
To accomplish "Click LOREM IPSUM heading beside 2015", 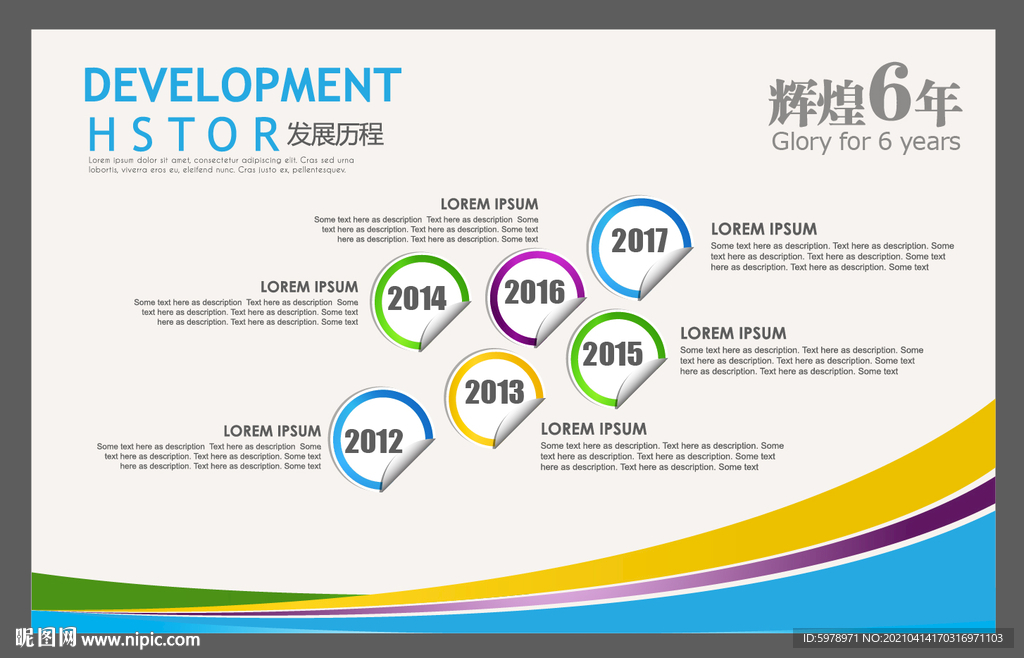I will click(733, 333).
